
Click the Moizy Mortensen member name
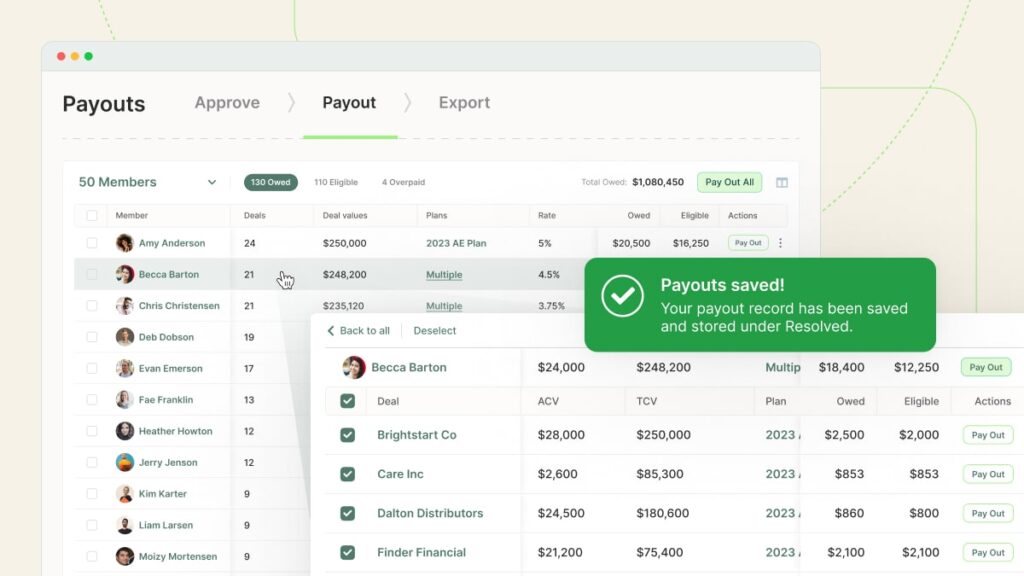pos(178,556)
